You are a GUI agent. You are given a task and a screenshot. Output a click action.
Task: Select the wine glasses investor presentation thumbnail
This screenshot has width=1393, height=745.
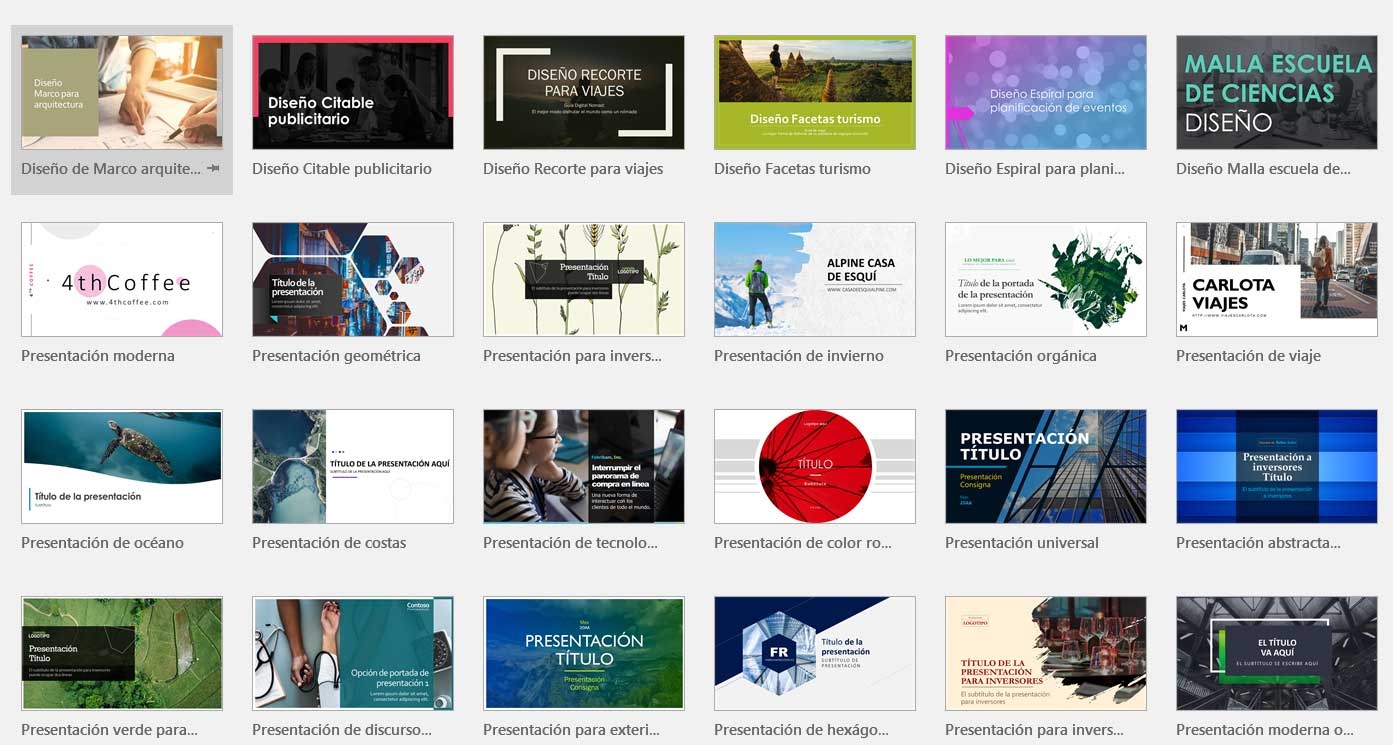1046,653
